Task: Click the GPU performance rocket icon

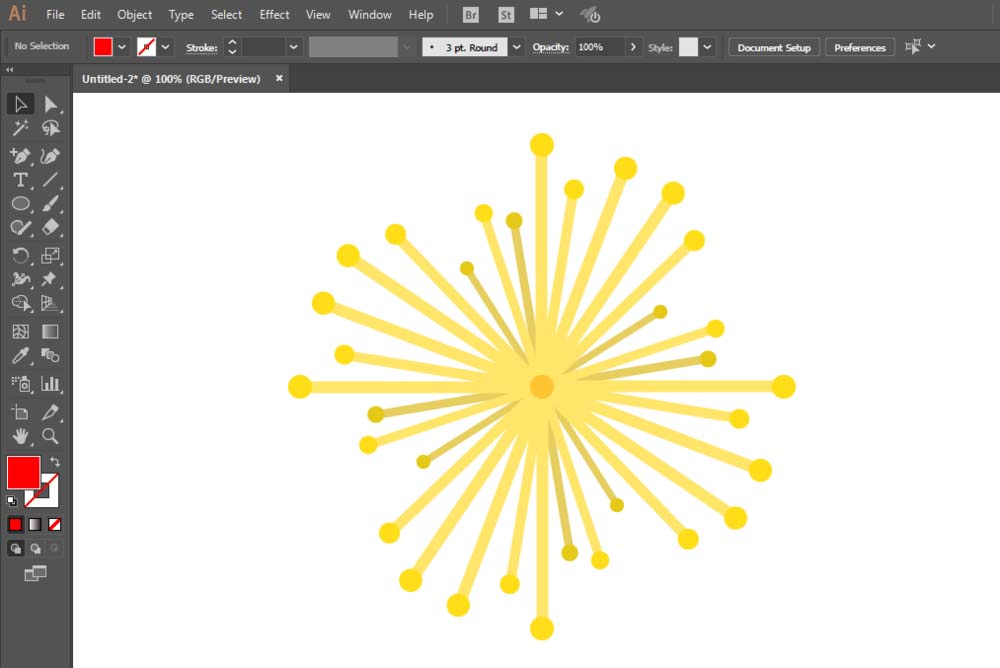Action: point(591,15)
